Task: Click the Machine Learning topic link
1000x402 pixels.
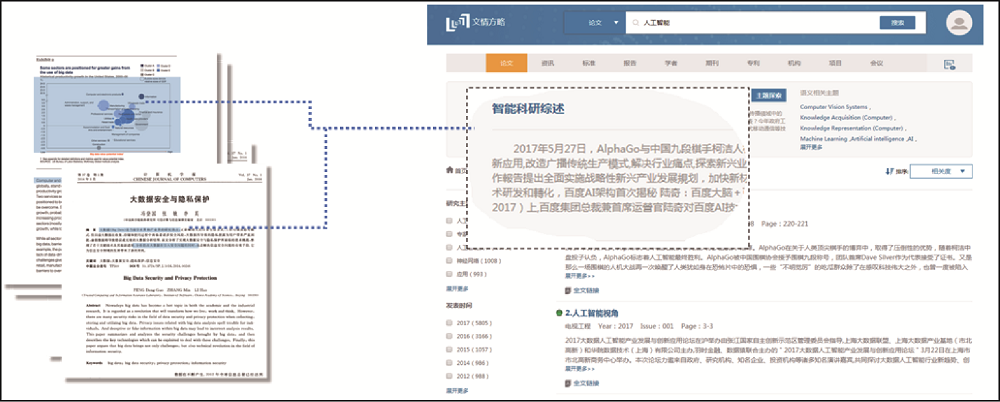Action: pyautogui.click(x=823, y=138)
